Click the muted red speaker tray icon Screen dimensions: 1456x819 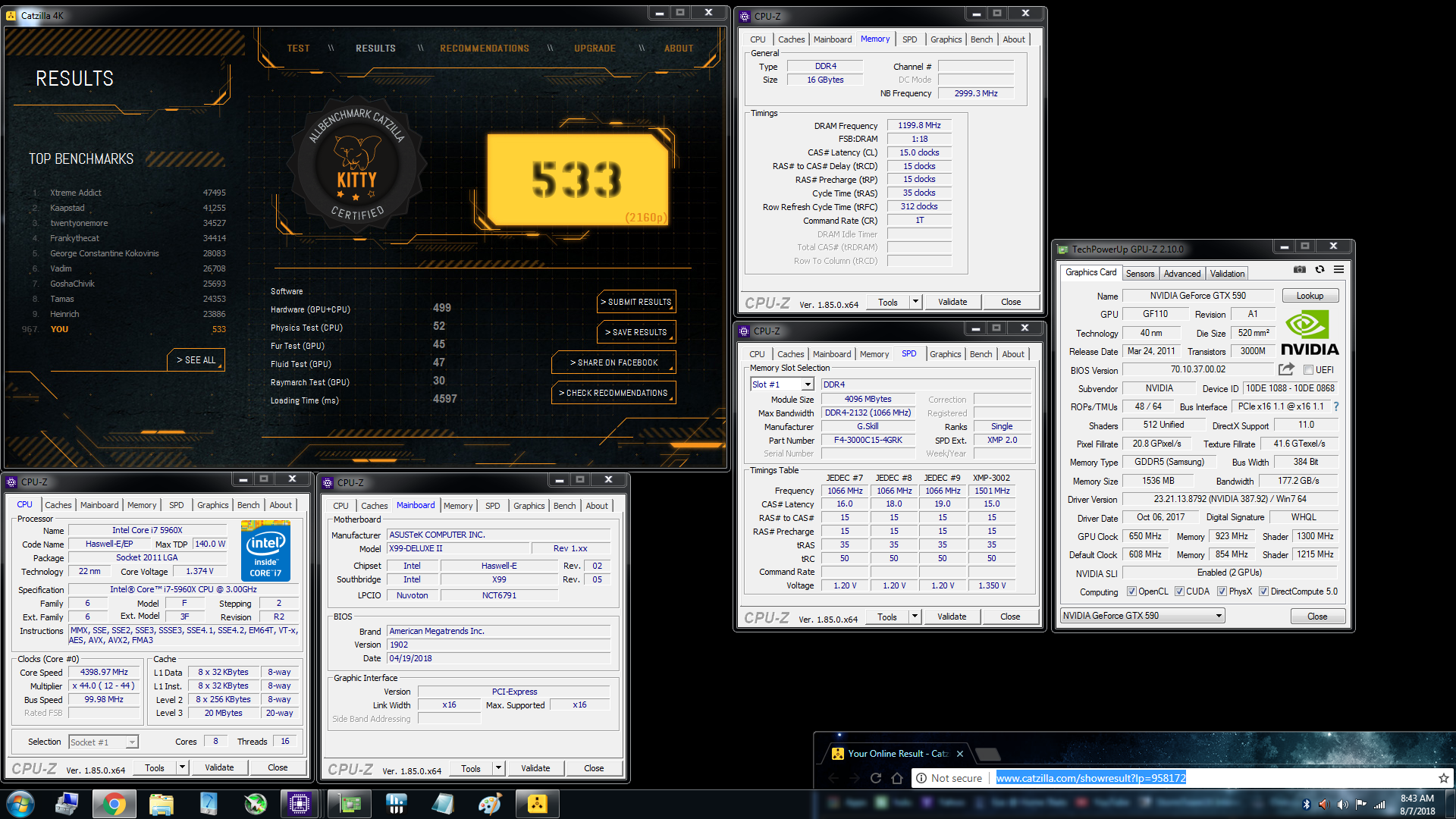(1323, 804)
